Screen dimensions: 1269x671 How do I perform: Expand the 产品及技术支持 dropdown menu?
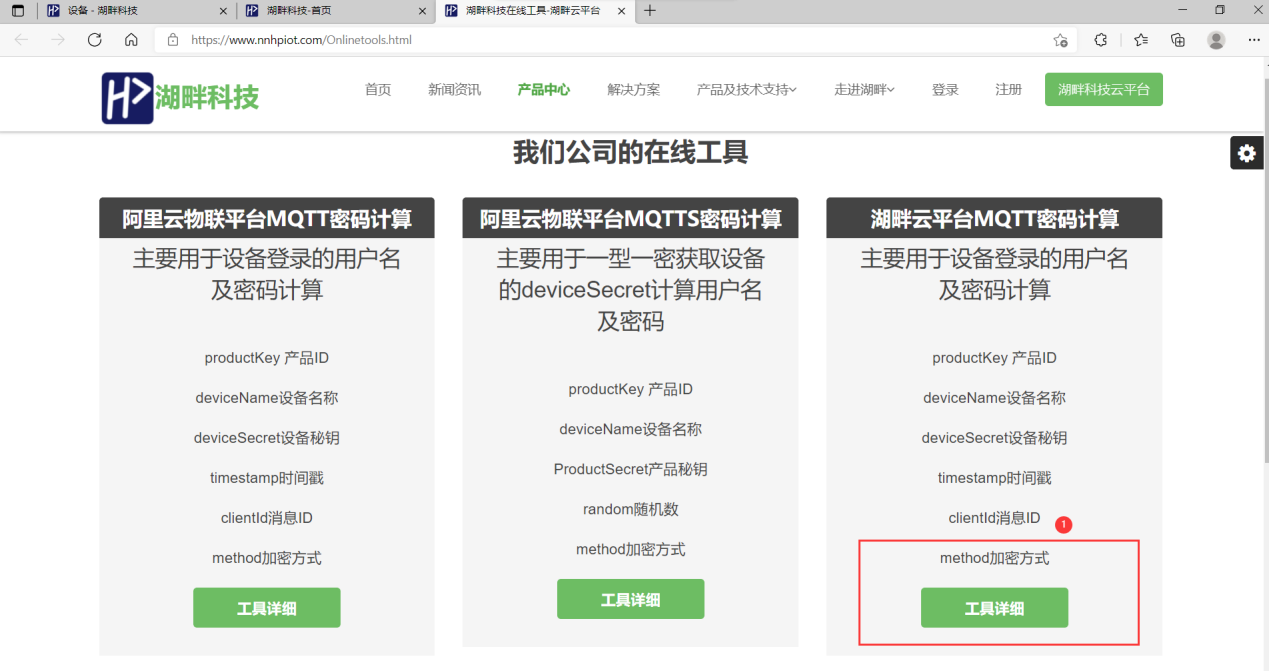[747, 90]
